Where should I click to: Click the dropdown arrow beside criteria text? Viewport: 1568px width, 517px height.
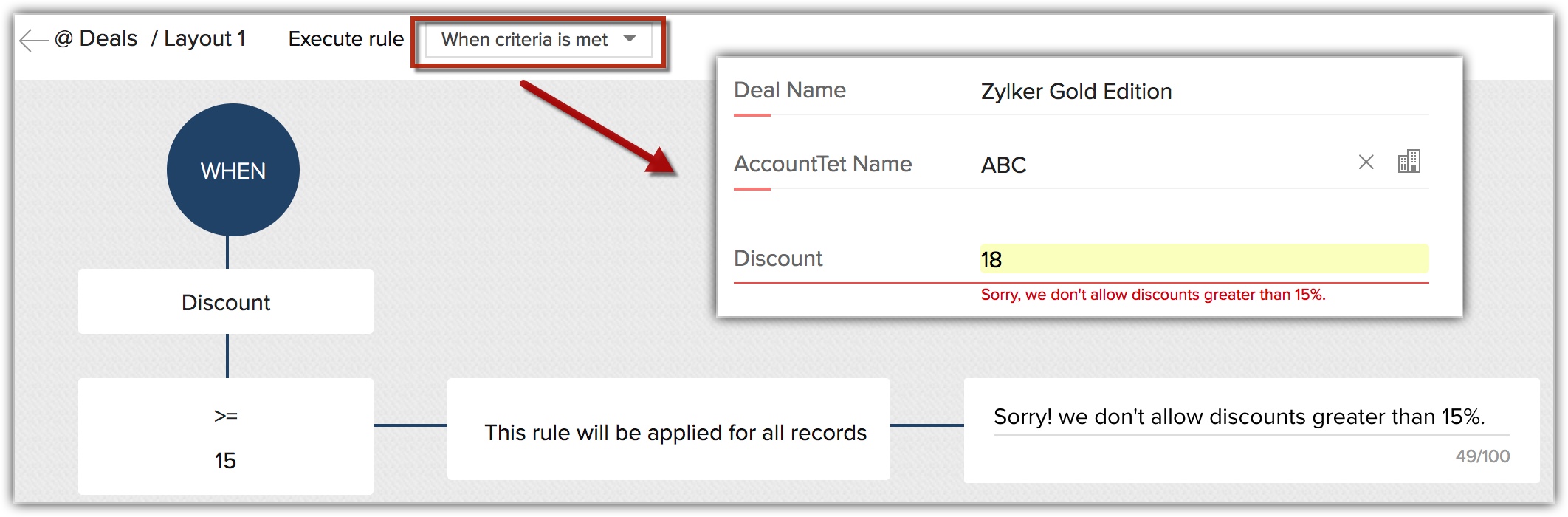pyautogui.click(x=630, y=39)
